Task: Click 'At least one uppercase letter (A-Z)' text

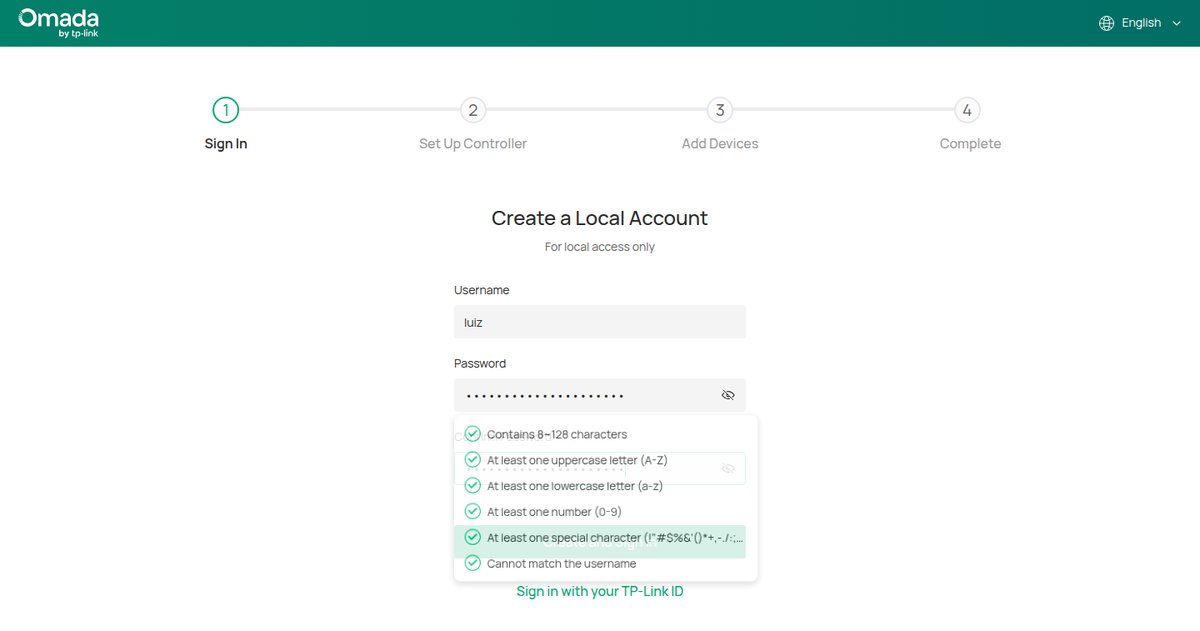Action: click(577, 460)
